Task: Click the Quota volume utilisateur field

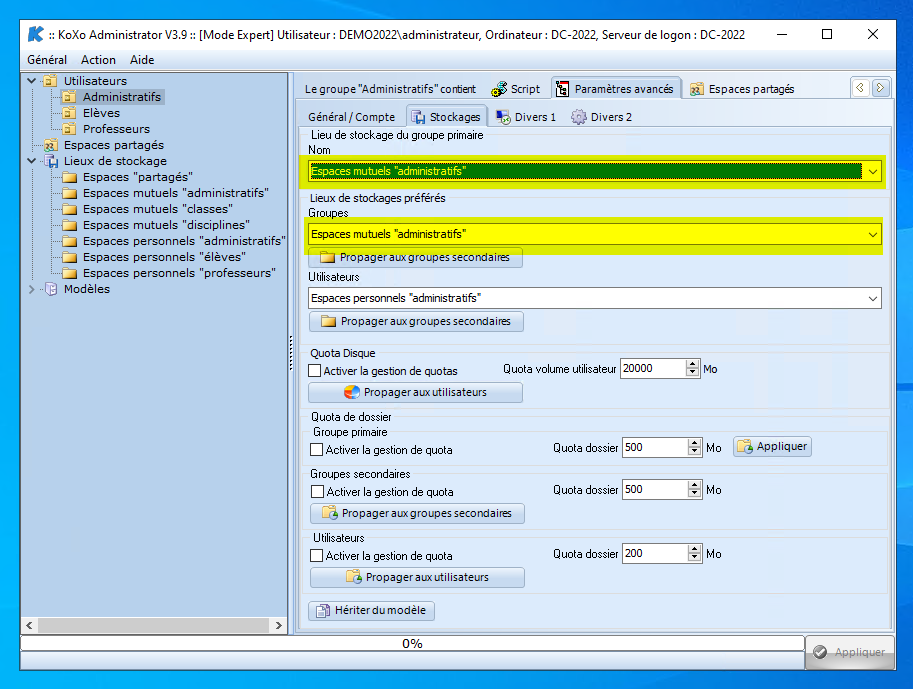Action: (x=652, y=368)
